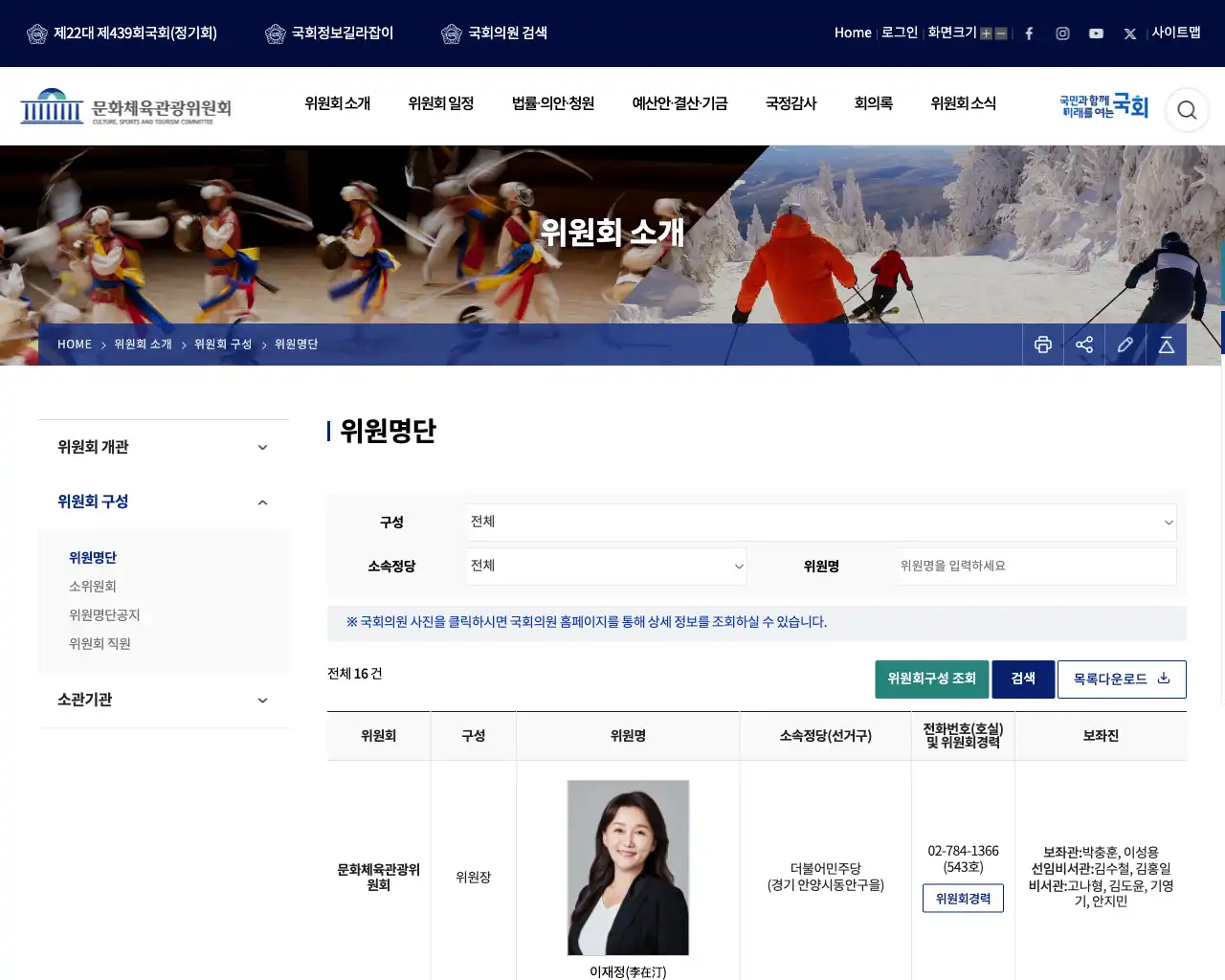Open the 예산안·결산·기금 main menu
This screenshot has height=980, width=1225.
tap(679, 103)
